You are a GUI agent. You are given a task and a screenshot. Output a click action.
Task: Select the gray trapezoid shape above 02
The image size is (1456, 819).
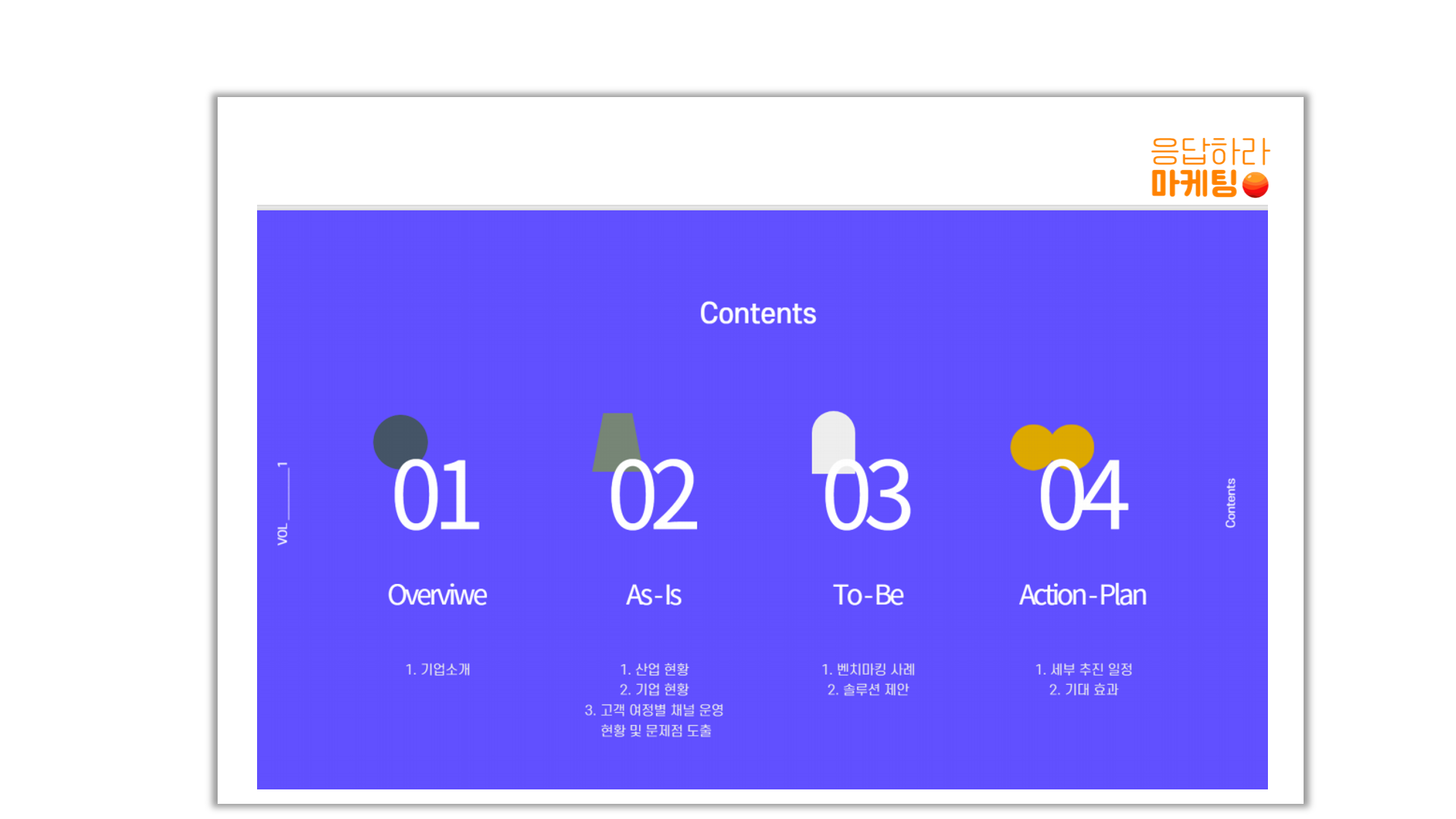point(617,442)
